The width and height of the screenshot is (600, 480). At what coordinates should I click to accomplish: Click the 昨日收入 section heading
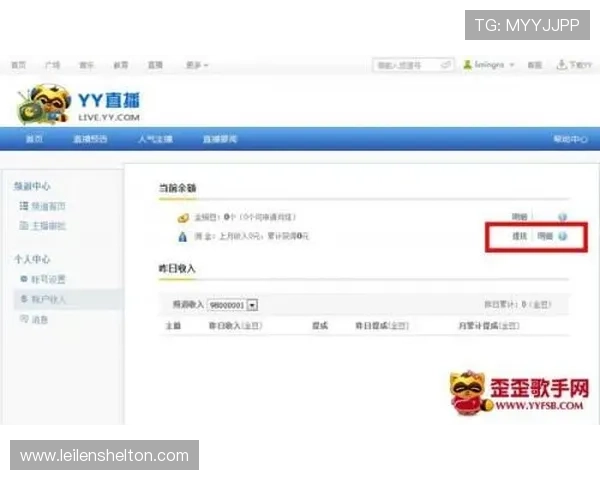tap(177, 269)
